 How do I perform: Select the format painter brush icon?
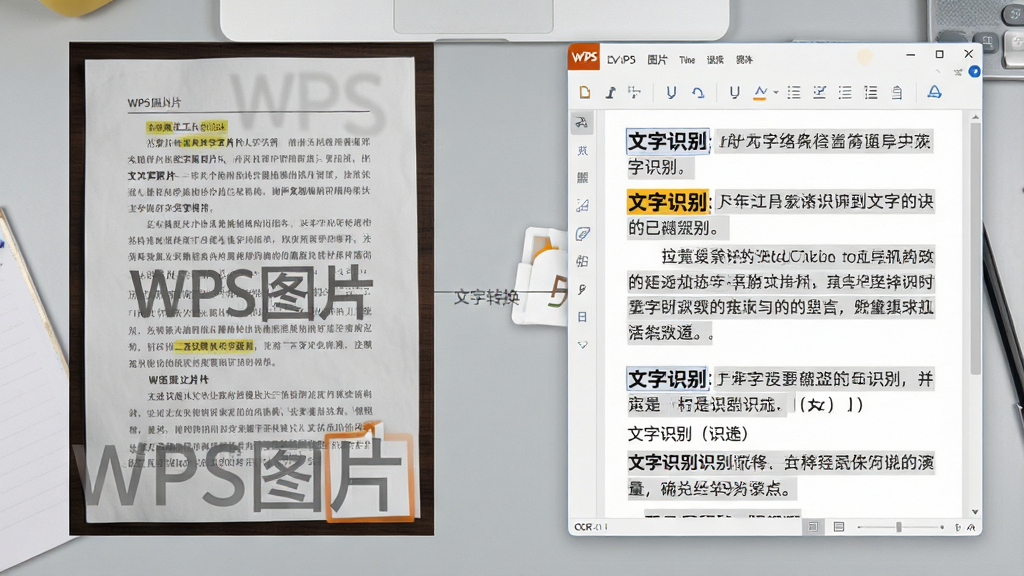(x=610, y=93)
